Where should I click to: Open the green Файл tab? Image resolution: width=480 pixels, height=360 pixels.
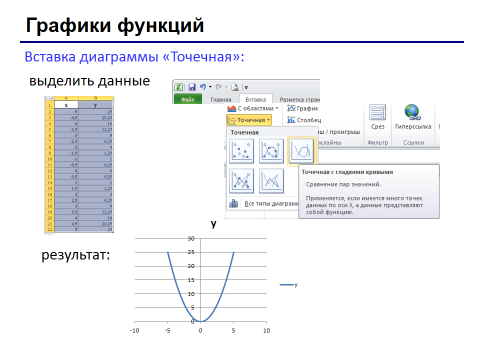[x=188, y=99]
